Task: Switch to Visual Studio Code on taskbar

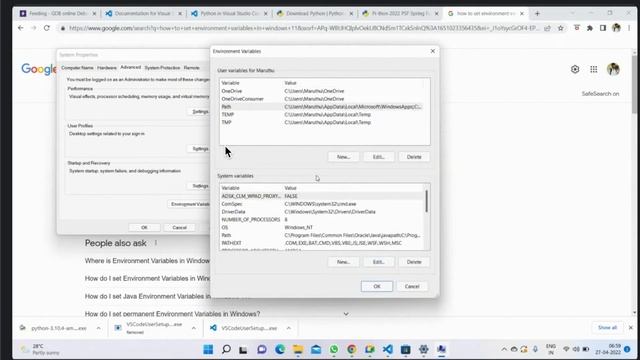Action: (x=388, y=349)
